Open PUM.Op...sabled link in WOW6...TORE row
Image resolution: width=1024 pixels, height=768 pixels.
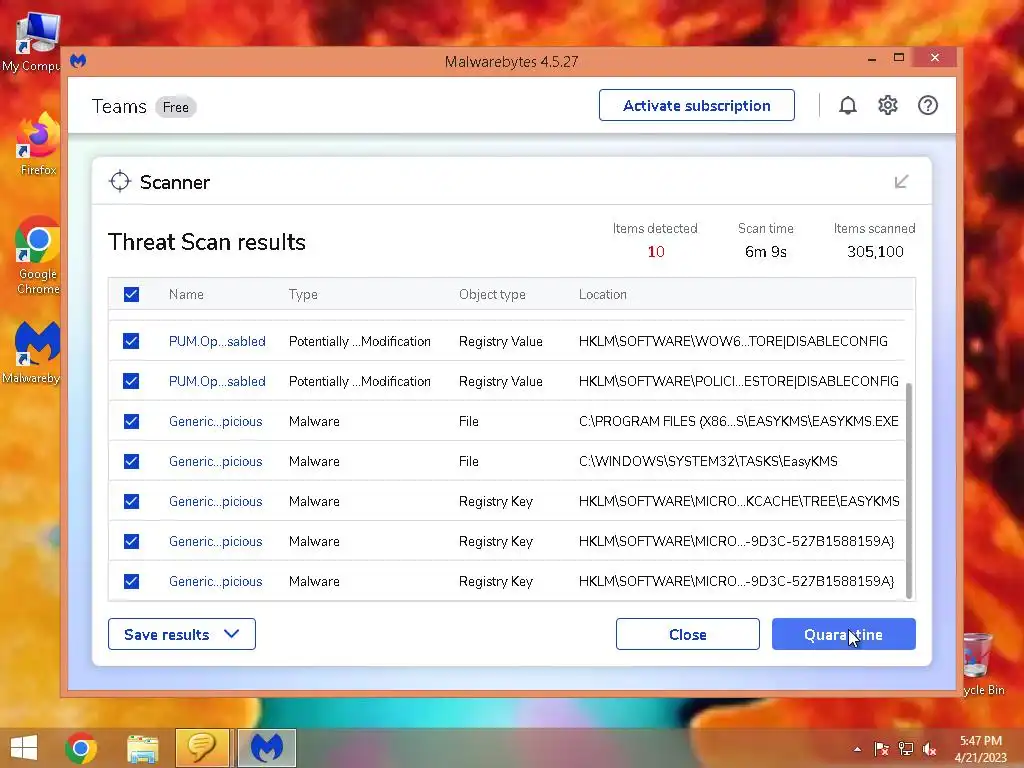(217, 341)
